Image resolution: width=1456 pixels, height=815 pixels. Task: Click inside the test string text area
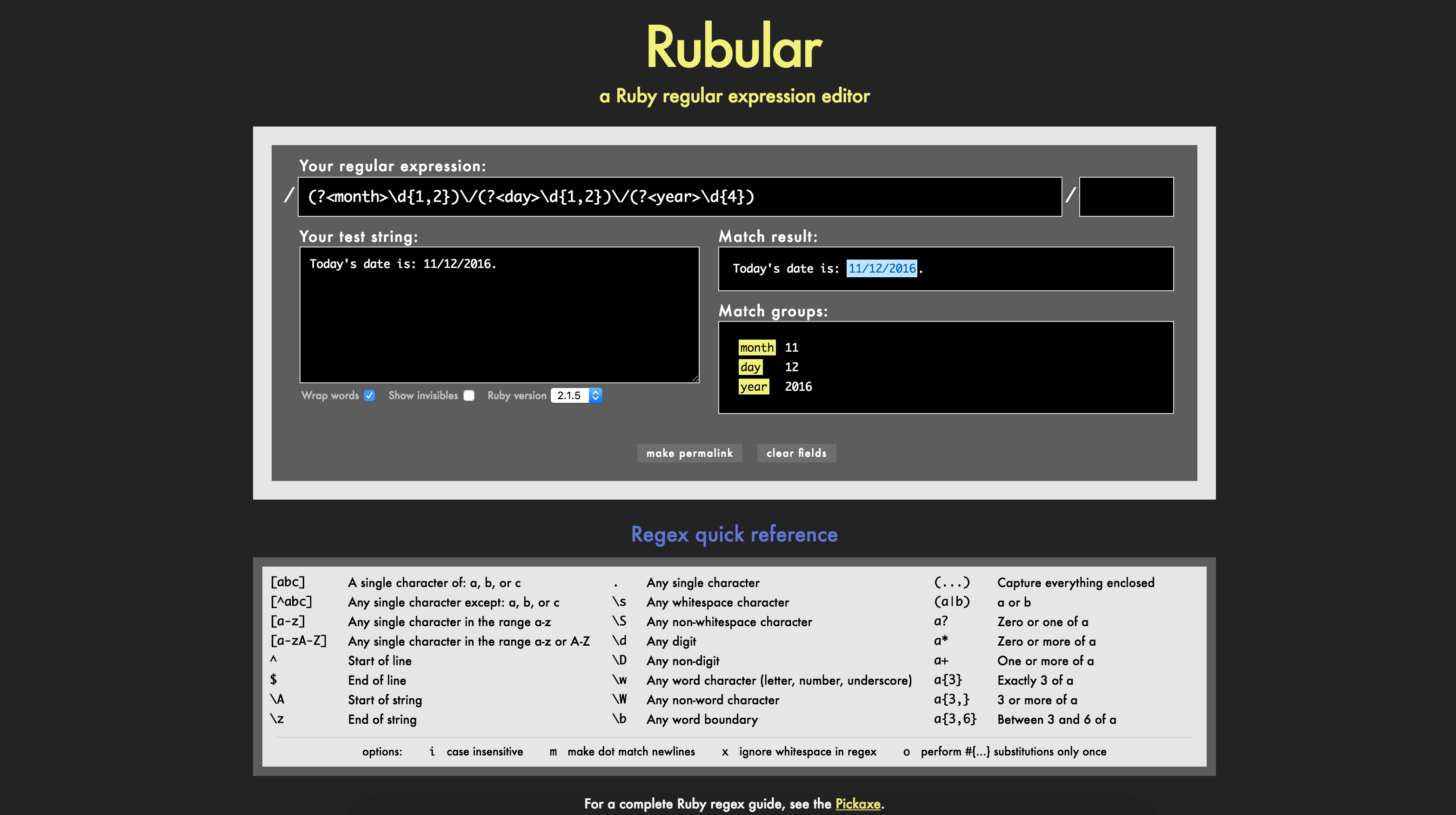pos(500,314)
